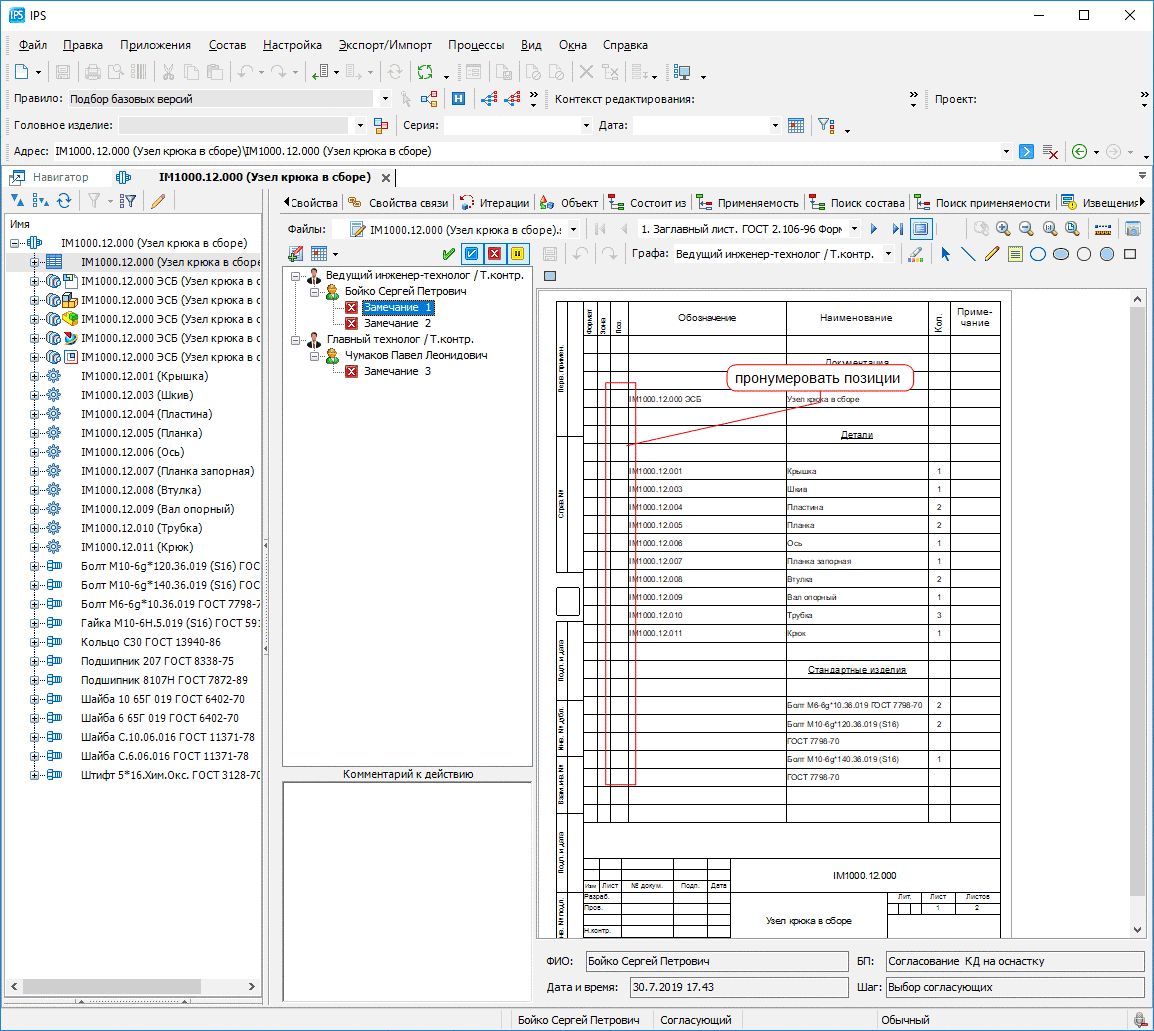Select Замечание 3 in remarks tree

(397, 371)
